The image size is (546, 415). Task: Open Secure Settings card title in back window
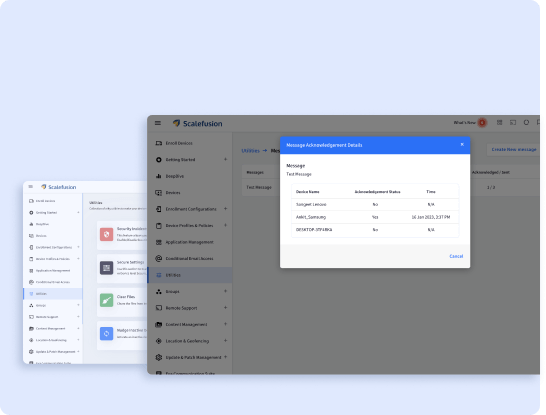[131, 262]
